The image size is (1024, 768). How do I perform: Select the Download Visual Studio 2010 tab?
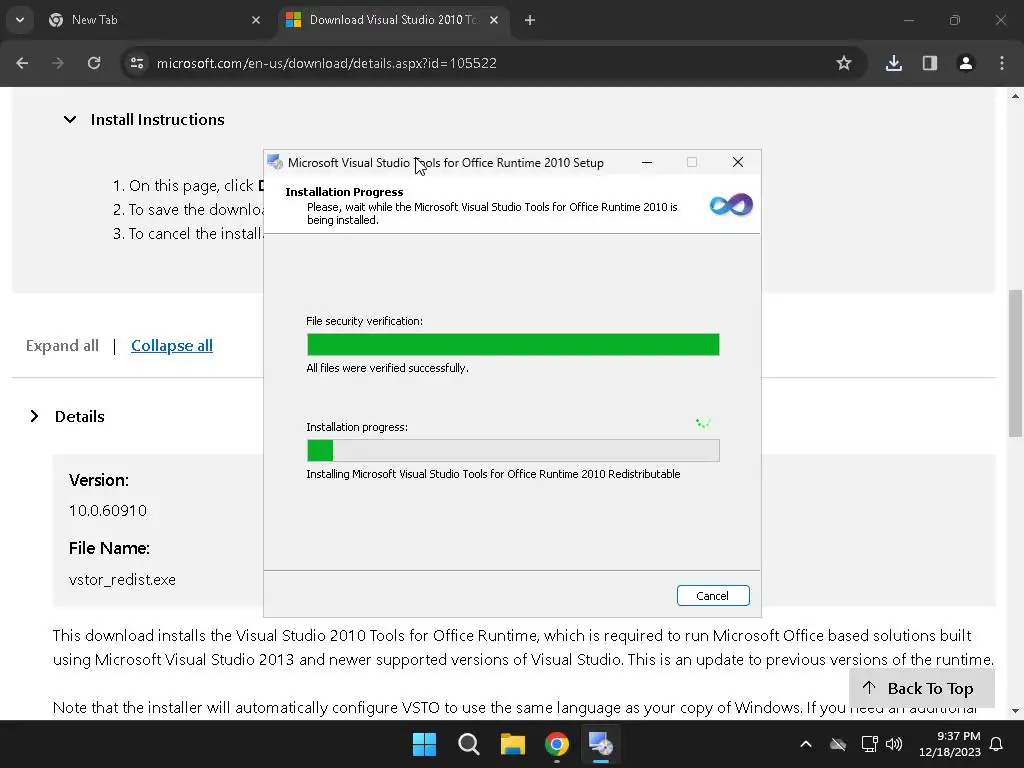coord(394,20)
